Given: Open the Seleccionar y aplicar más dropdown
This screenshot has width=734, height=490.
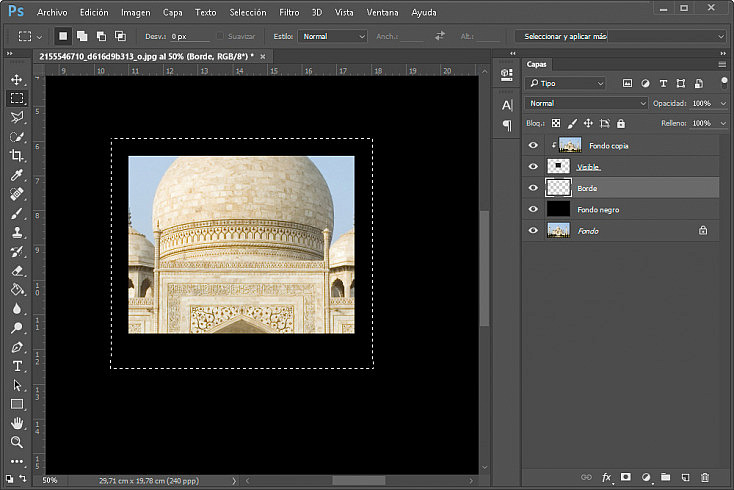Looking at the screenshot, I should tap(621, 36).
